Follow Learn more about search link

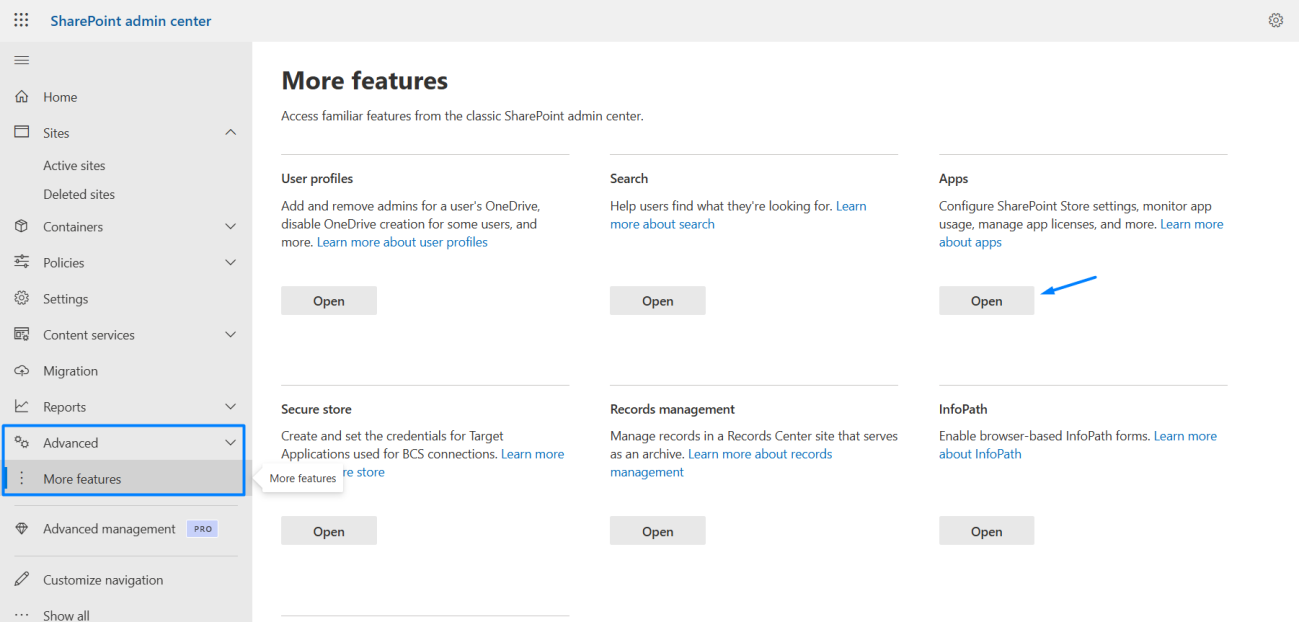(x=662, y=224)
